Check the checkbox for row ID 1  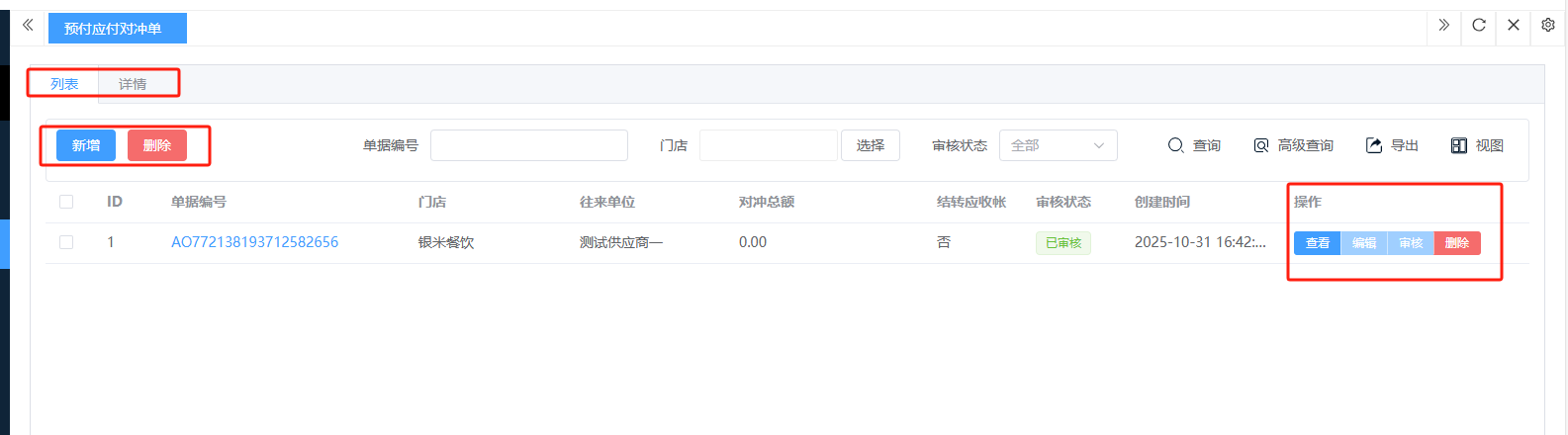66,242
